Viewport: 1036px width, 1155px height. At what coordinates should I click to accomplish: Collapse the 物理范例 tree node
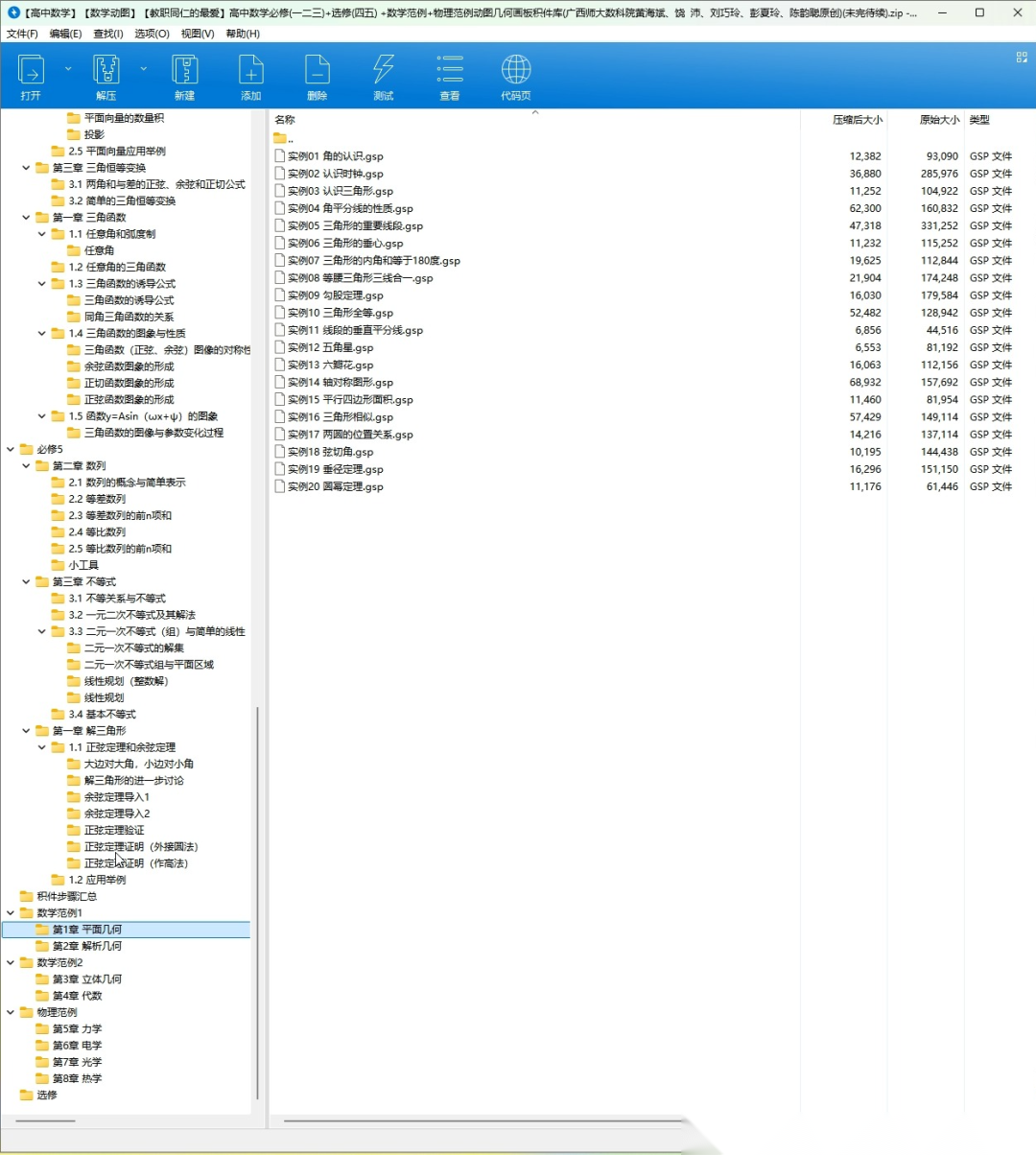[x=11, y=1012]
